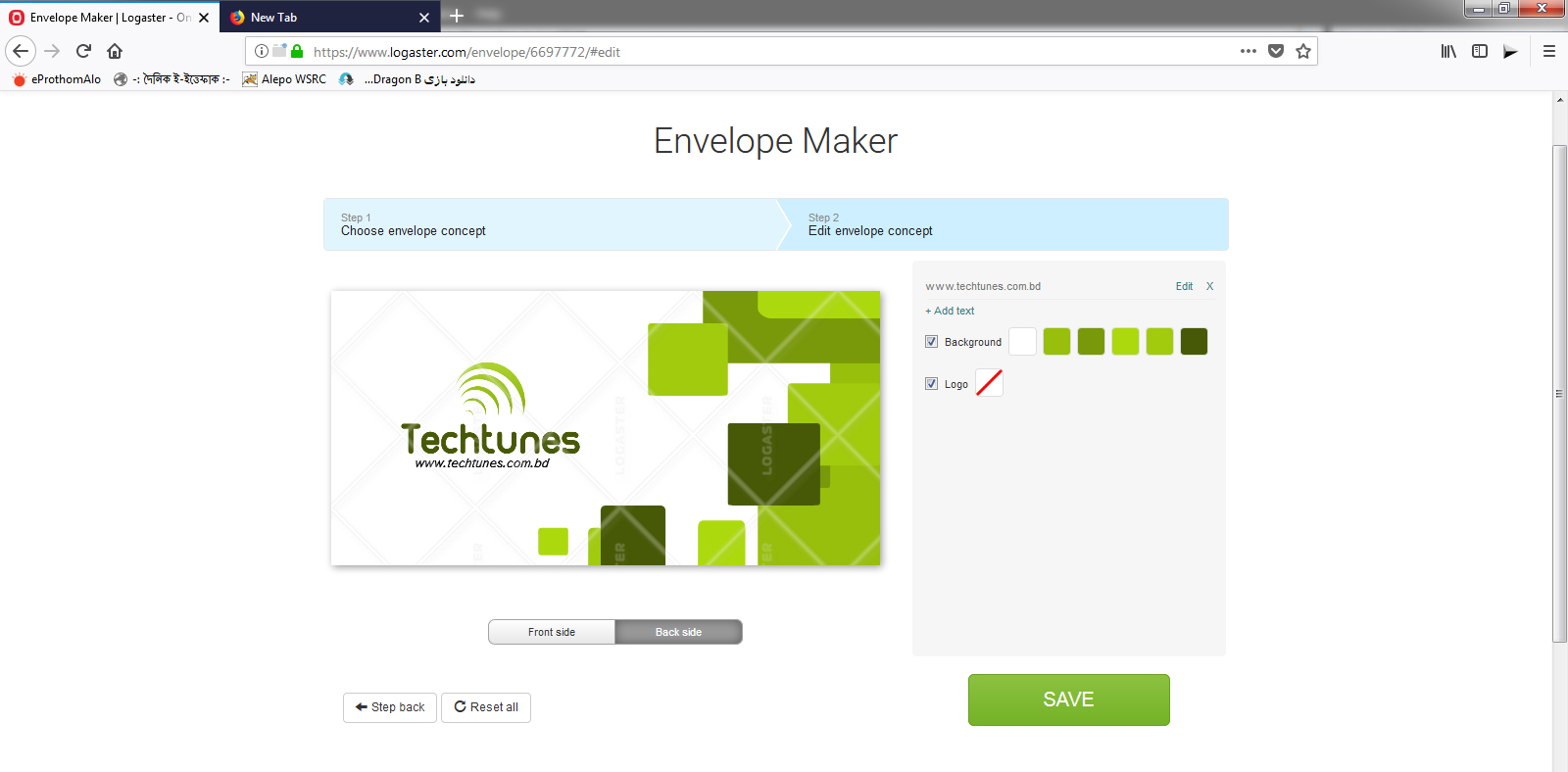
Task: Click the green padlock security icon
Action: pos(297,51)
